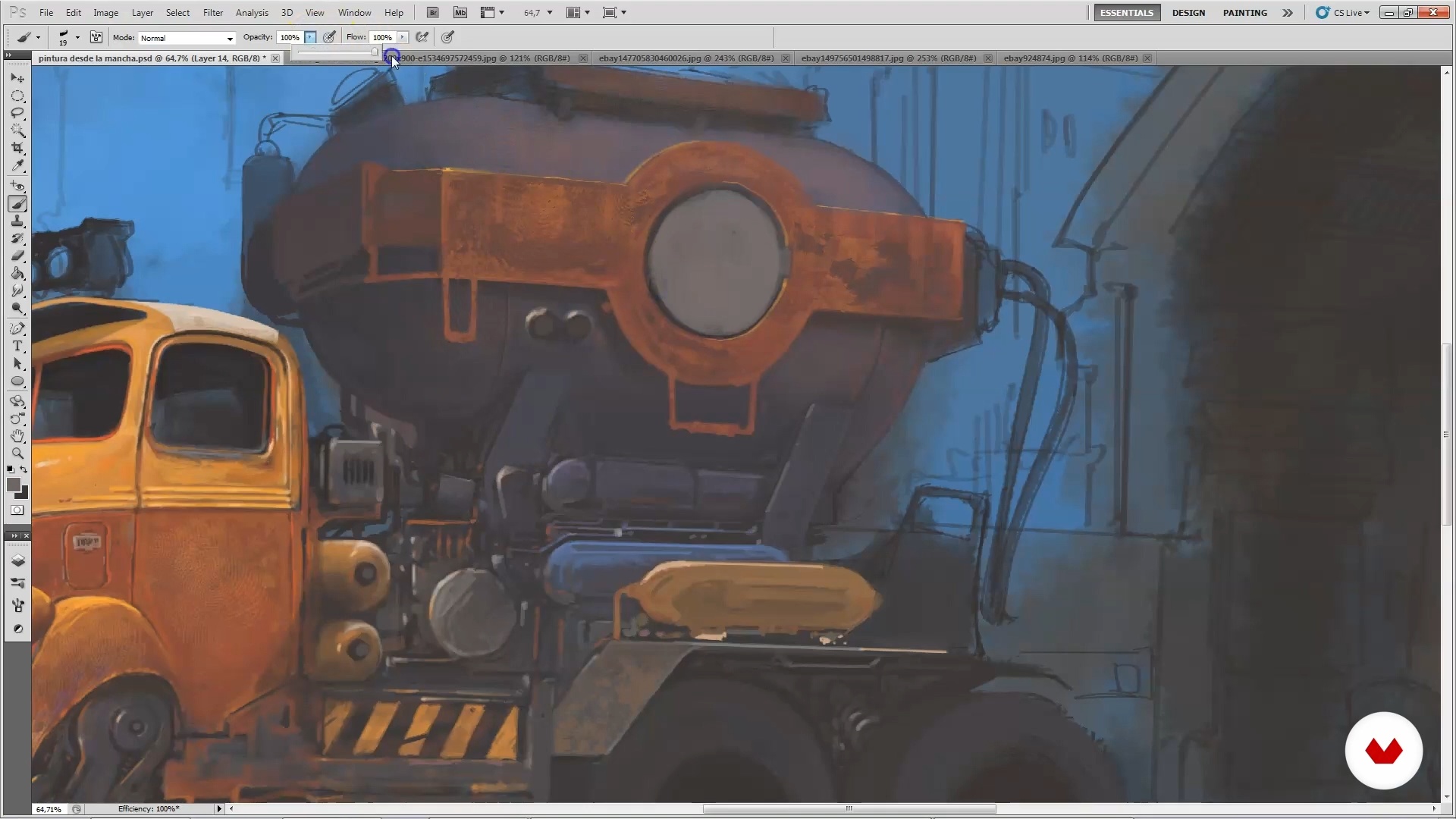Swap foreground and background colors
The height and width of the screenshot is (819, 1456).
tap(24, 470)
